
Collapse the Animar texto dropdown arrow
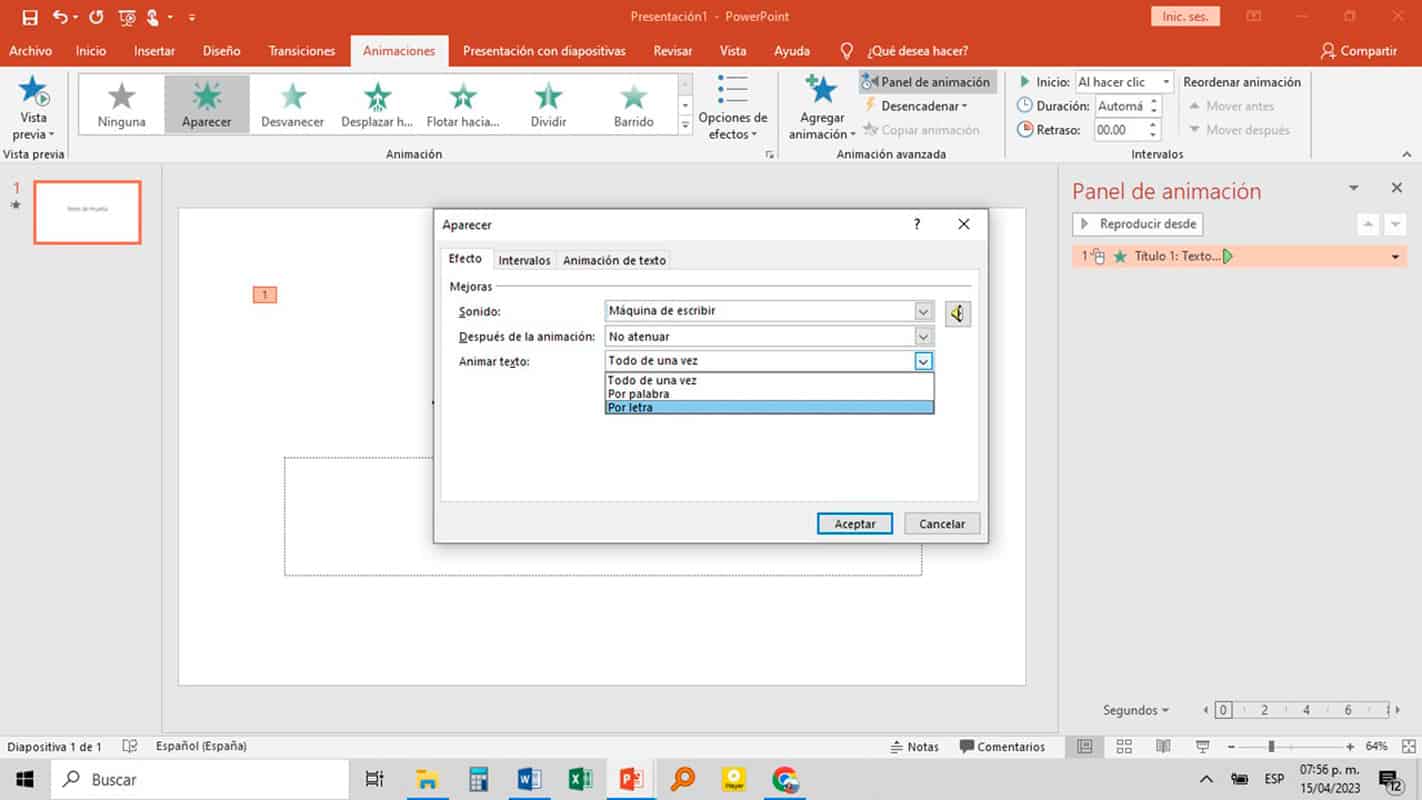(x=924, y=362)
